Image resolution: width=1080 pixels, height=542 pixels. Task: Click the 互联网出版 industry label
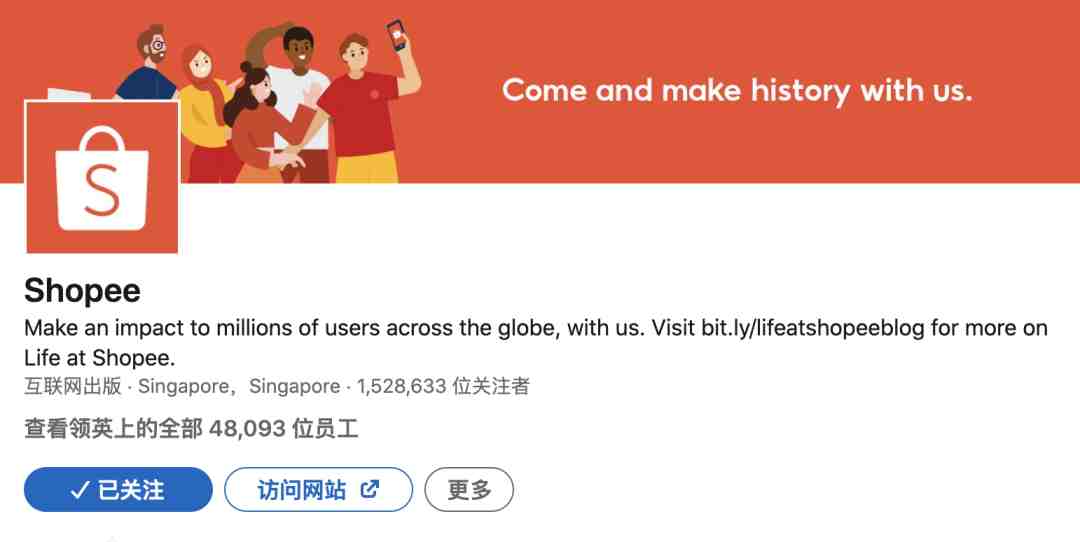[x=73, y=386]
